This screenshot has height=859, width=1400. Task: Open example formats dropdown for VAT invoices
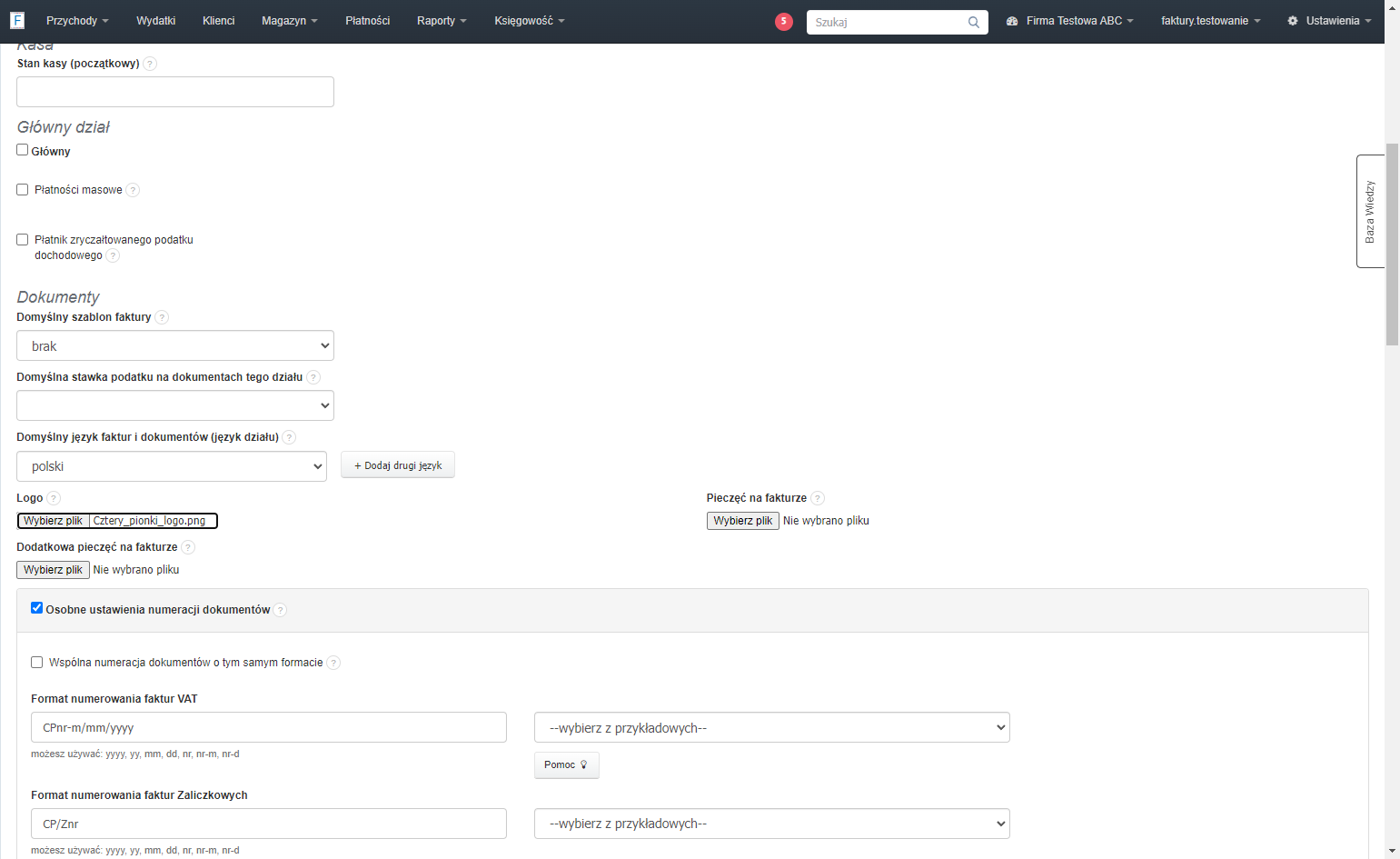(x=772, y=727)
